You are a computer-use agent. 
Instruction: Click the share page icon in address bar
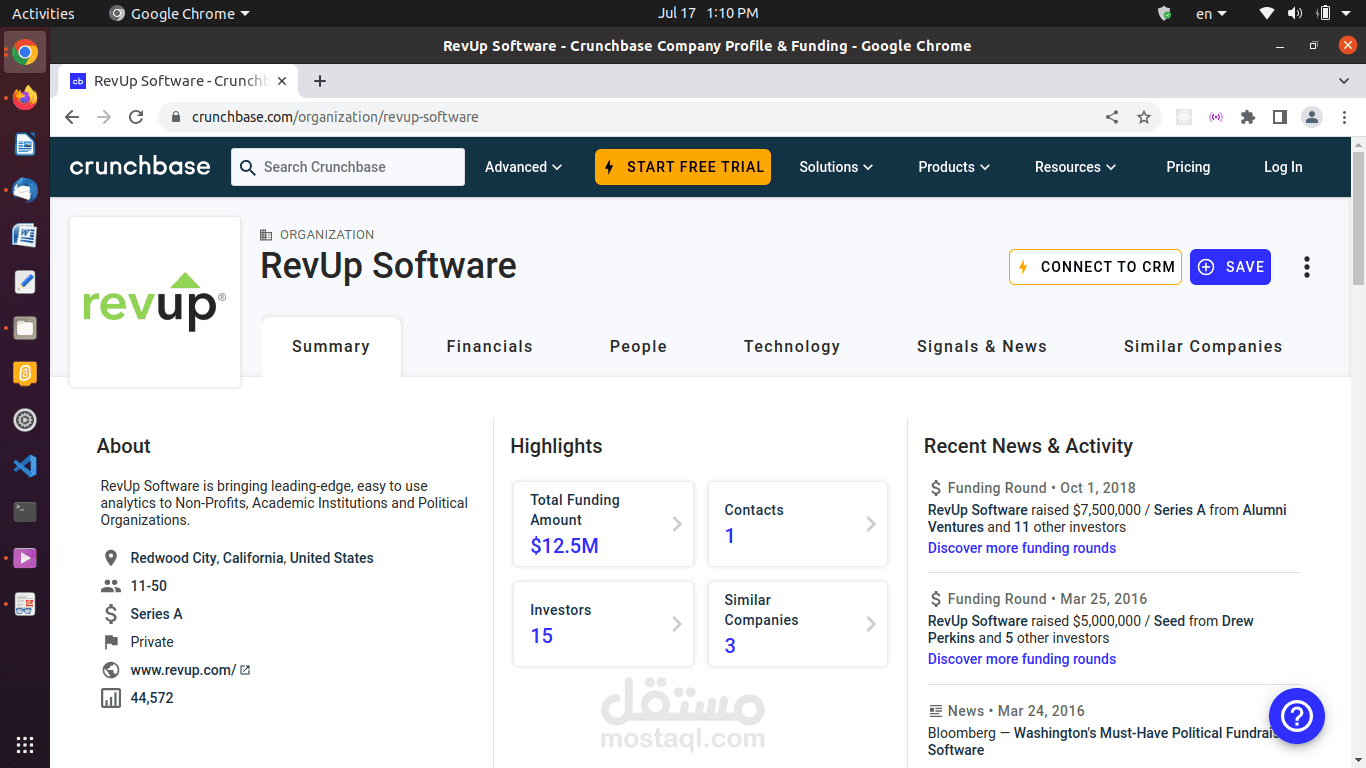click(x=1112, y=117)
